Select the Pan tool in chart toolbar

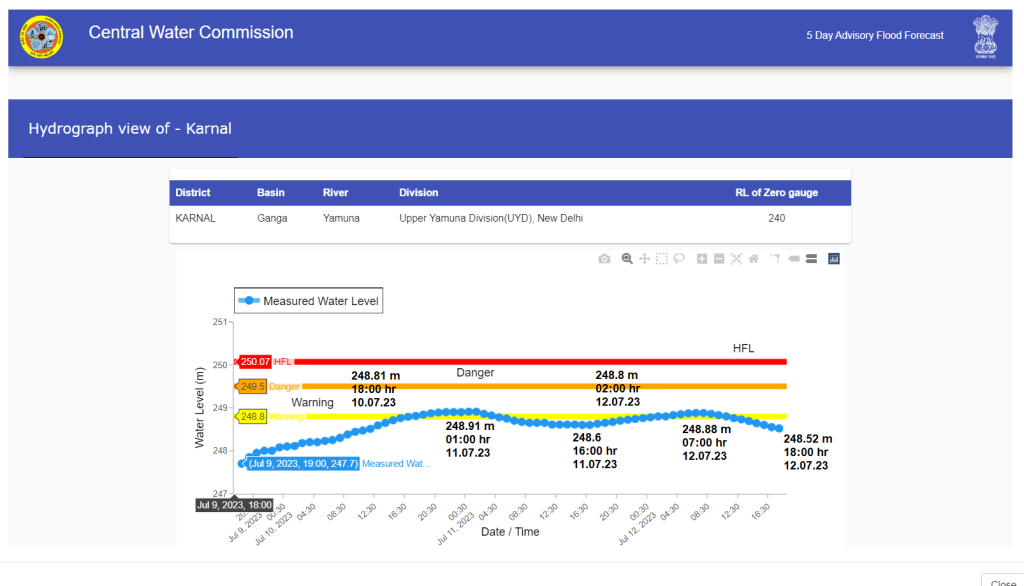(644, 259)
